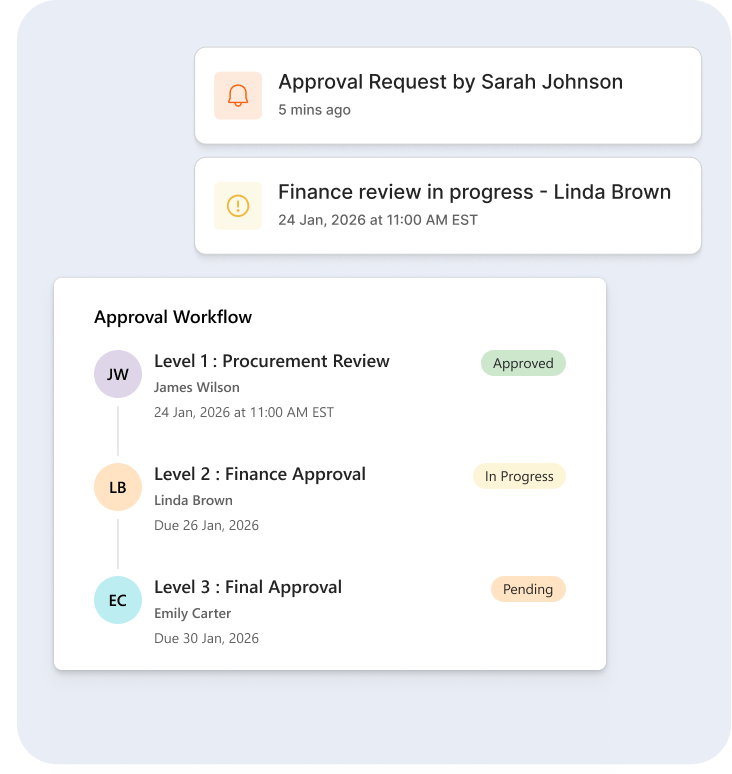Click the yellow exclamation alert icon
This screenshot has width=732, height=774.
[238, 205]
